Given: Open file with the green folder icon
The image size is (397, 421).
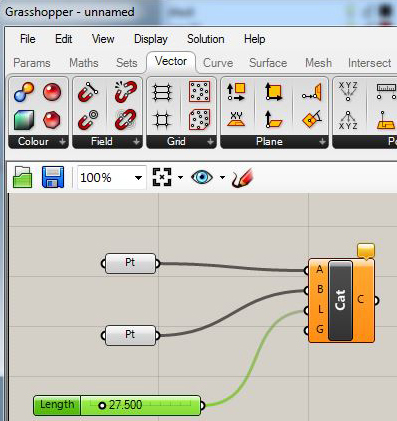Looking at the screenshot, I should click(22, 177).
